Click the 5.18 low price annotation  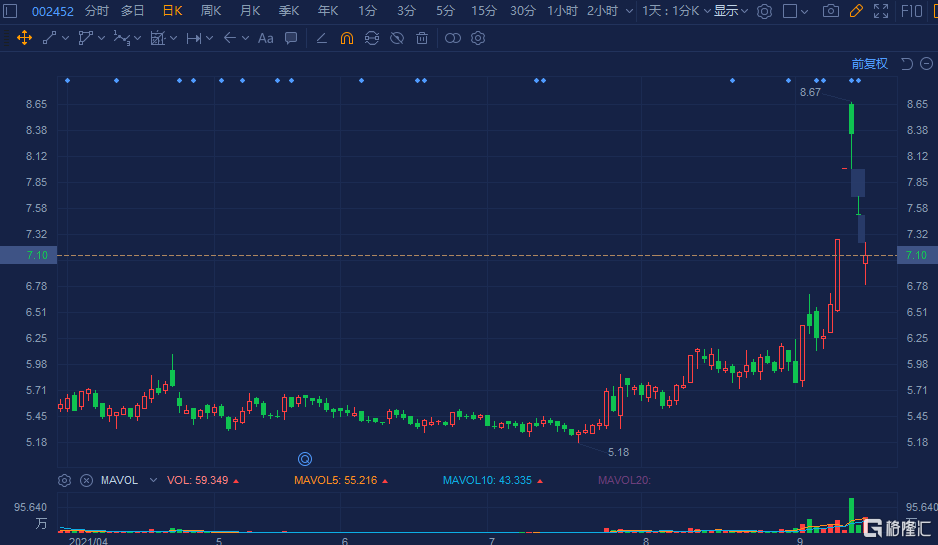[618, 452]
